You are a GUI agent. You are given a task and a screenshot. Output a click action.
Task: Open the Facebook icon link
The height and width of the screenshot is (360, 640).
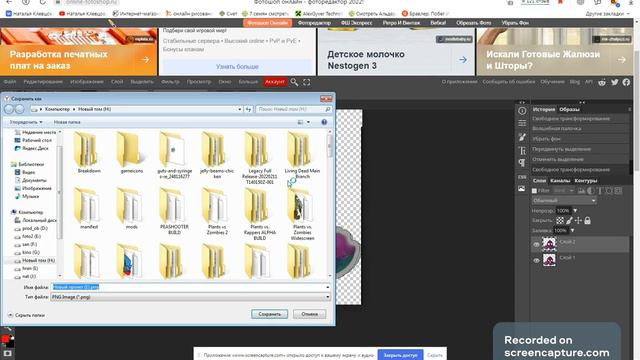pyautogui.click(x=626, y=82)
